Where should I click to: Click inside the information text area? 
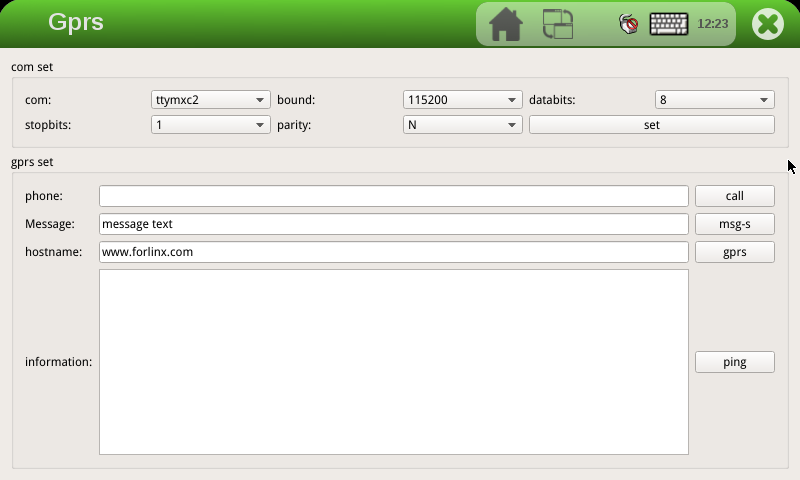[x=394, y=362]
